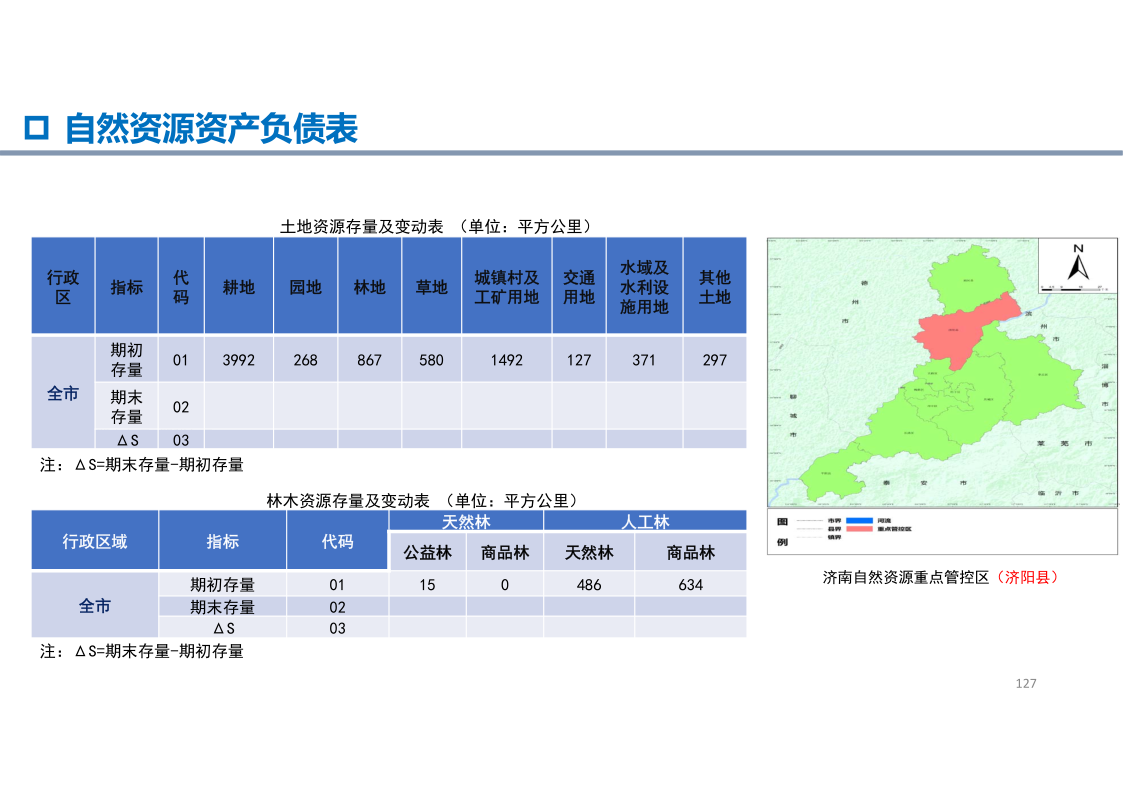This screenshot has width=1123, height=794.
Task: Click code 03 in the forest resource table
Action: point(337,628)
